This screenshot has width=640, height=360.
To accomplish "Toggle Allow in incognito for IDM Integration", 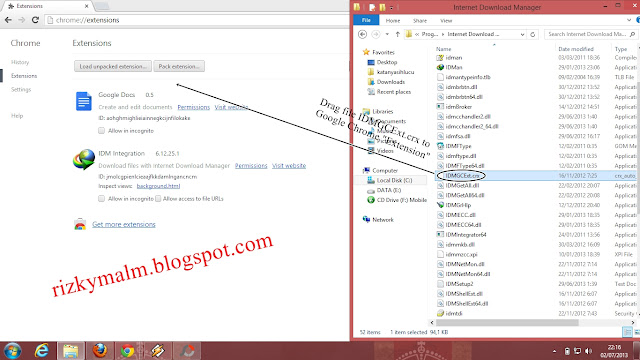I will click(x=101, y=198).
